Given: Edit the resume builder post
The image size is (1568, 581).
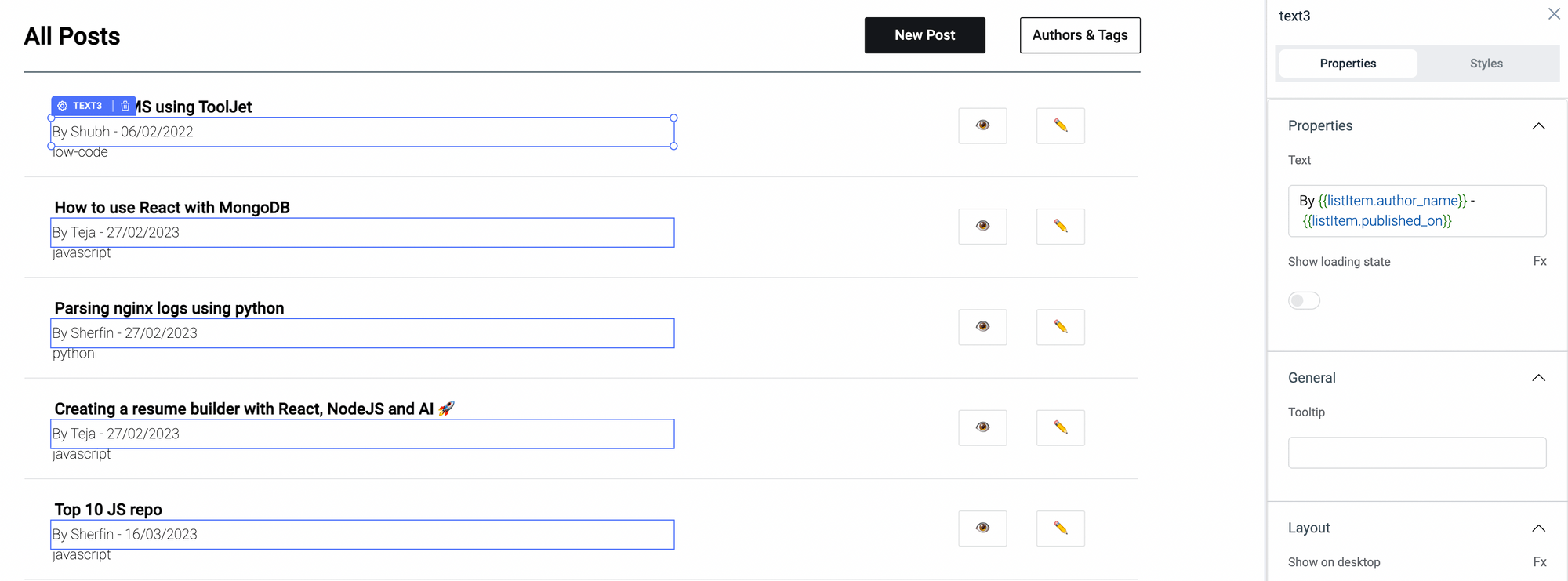Looking at the screenshot, I should [1060, 427].
